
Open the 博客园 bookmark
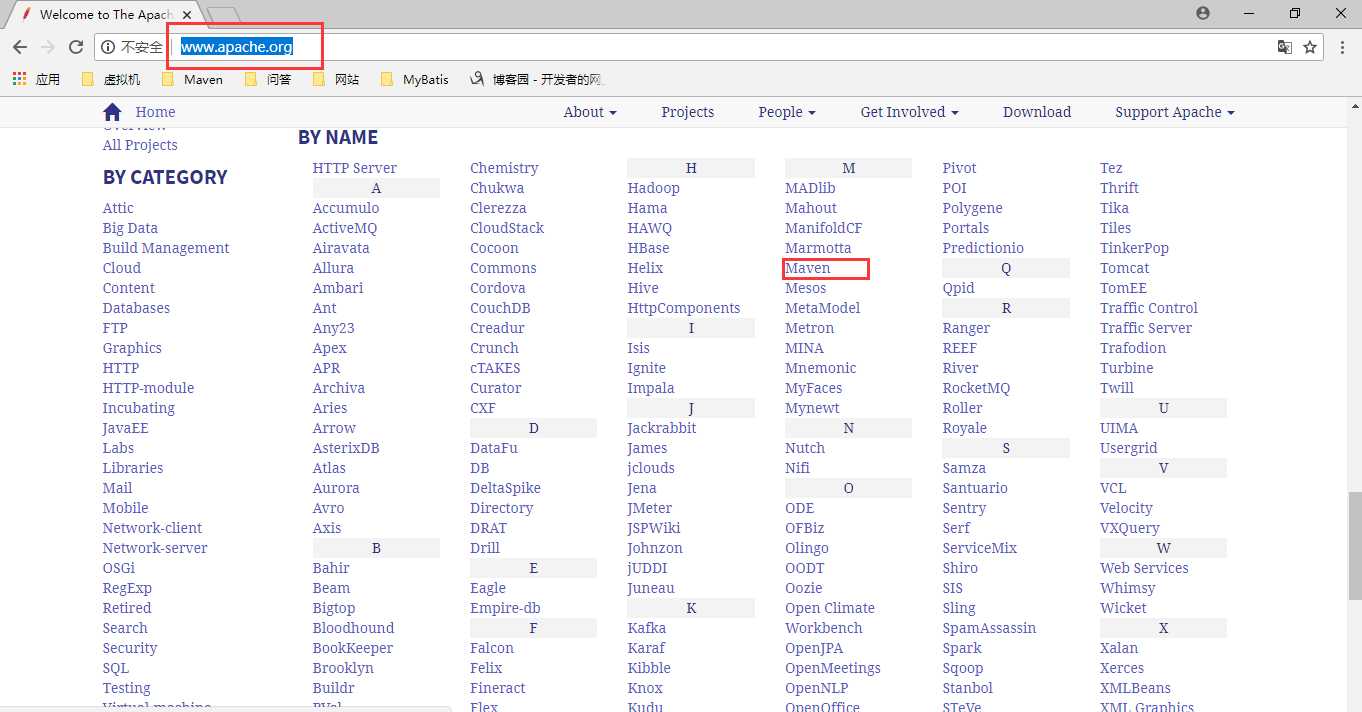point(537,79)
